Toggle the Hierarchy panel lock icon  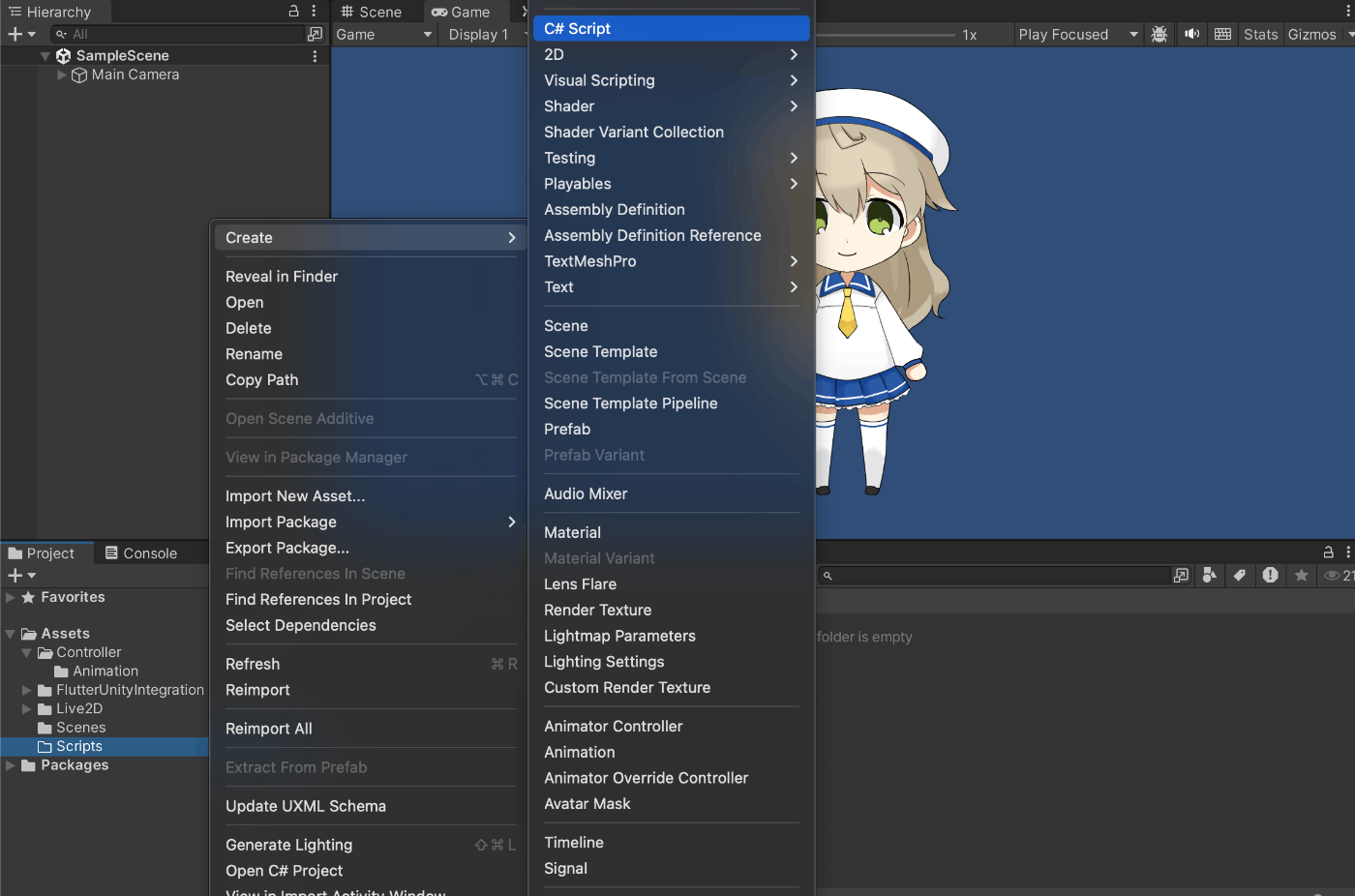click(294, 12)
